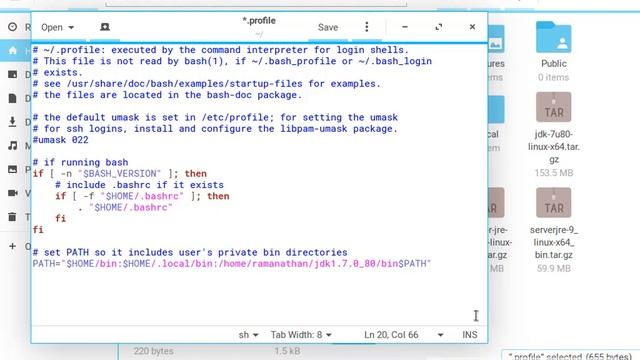Click the plus Other Locations icon in sidebar

click(13, 246)
